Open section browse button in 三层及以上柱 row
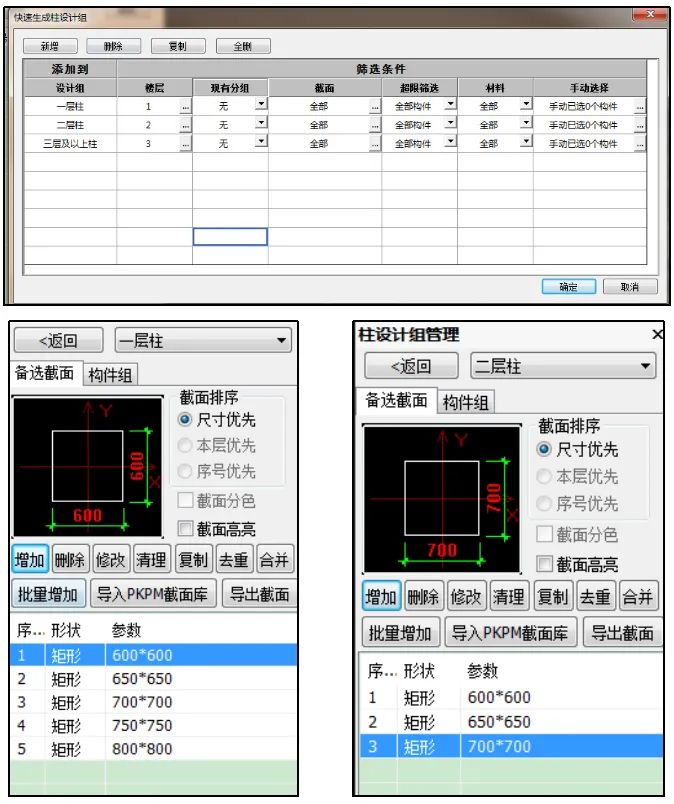Screen dimensions: 674x804 tap(375, 144)
